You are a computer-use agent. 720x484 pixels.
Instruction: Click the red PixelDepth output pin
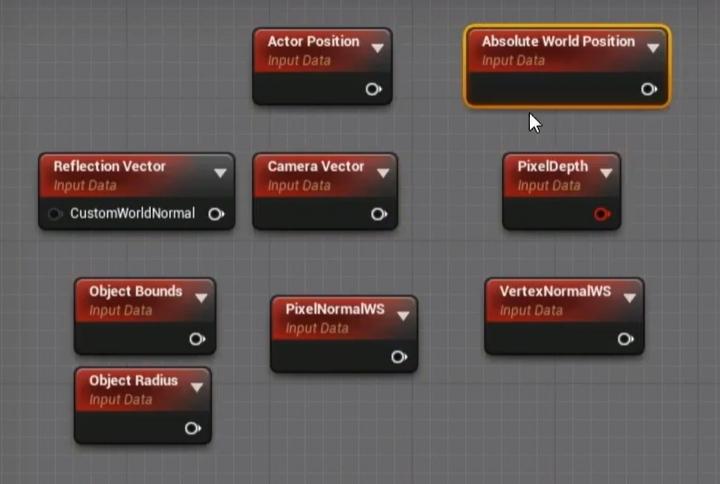tap(602, 214)
